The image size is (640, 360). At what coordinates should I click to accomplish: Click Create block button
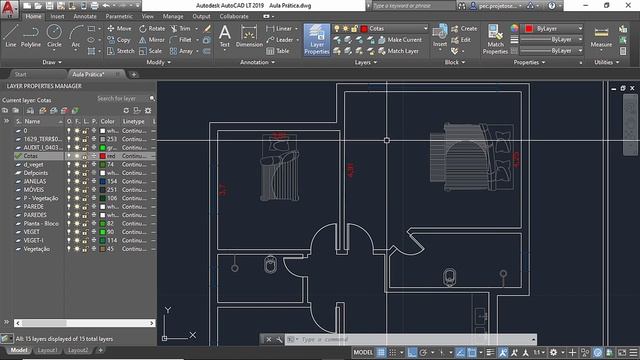click(464, 29)
